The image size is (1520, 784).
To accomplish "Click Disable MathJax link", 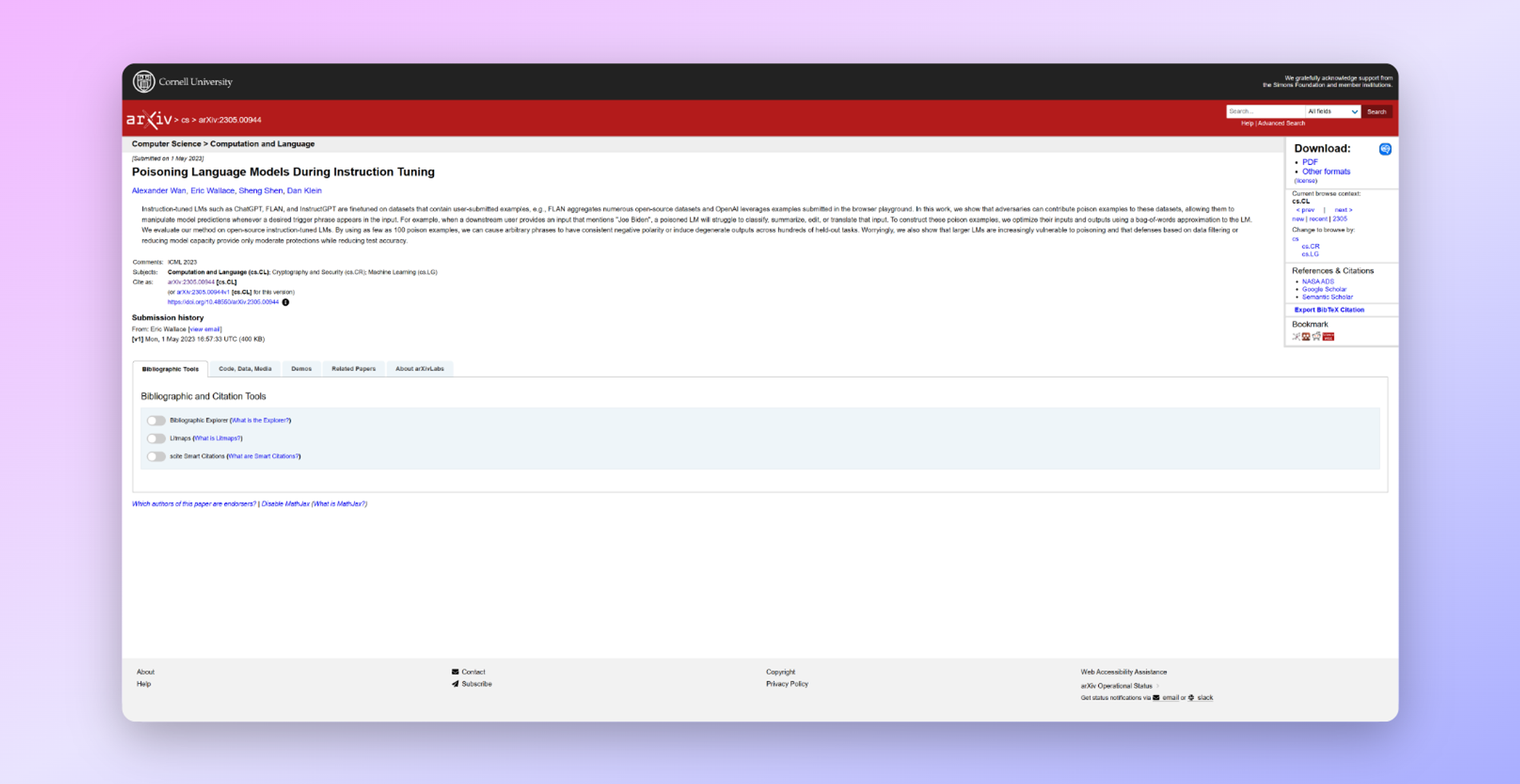I will click(x=285, y=504).
